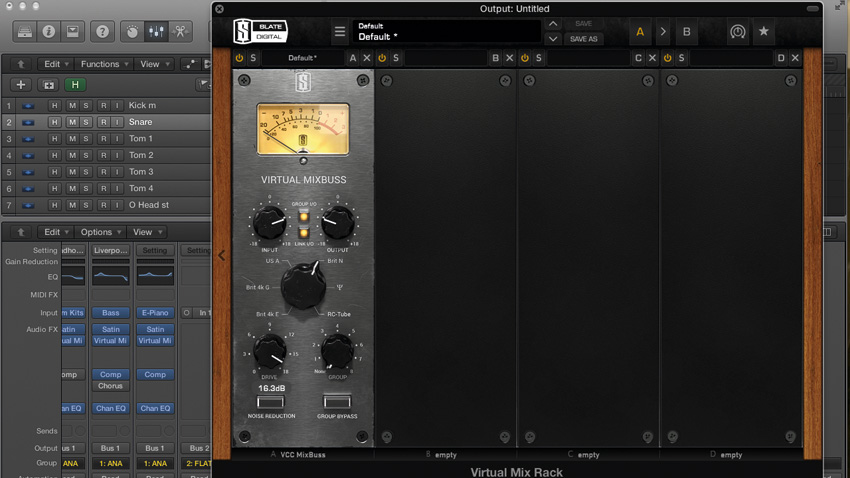Image resolution: width=850 pixels, height=478 pixels.
Task: Remove module from slot A with X
Action: coord(367,58)
